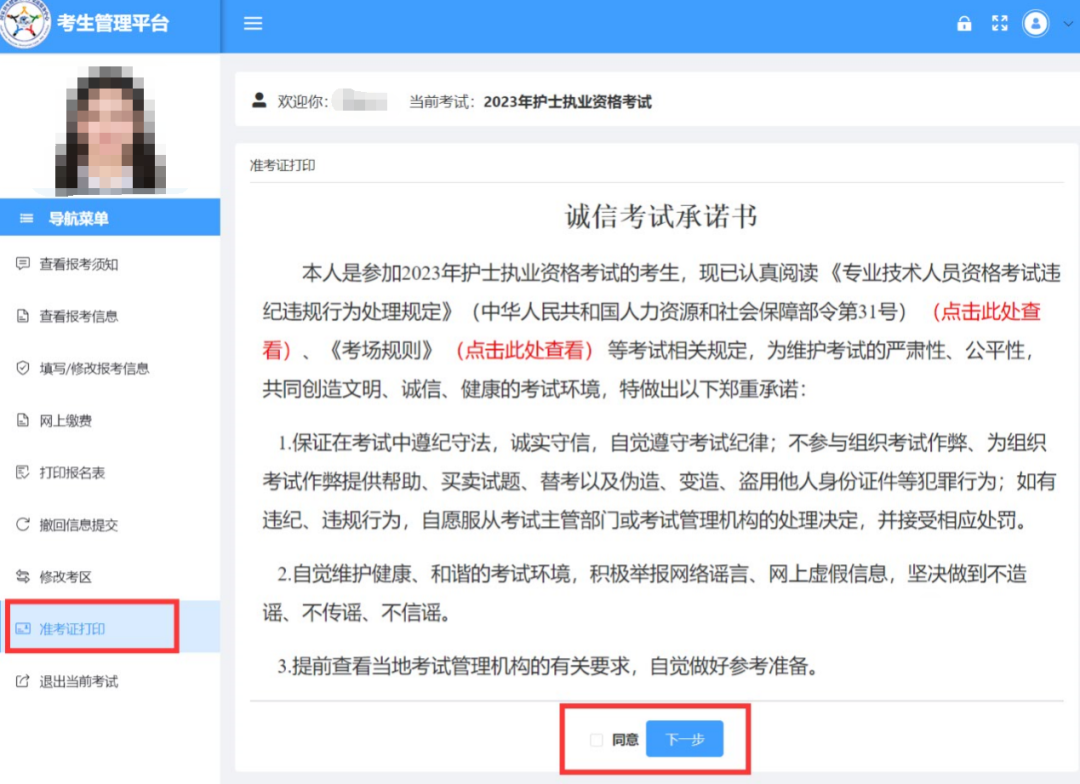This screenshot has height=784, width=1080.
Task: Click the highlighted 准考证打印 sidebar item
Action: tap(72, 630)
